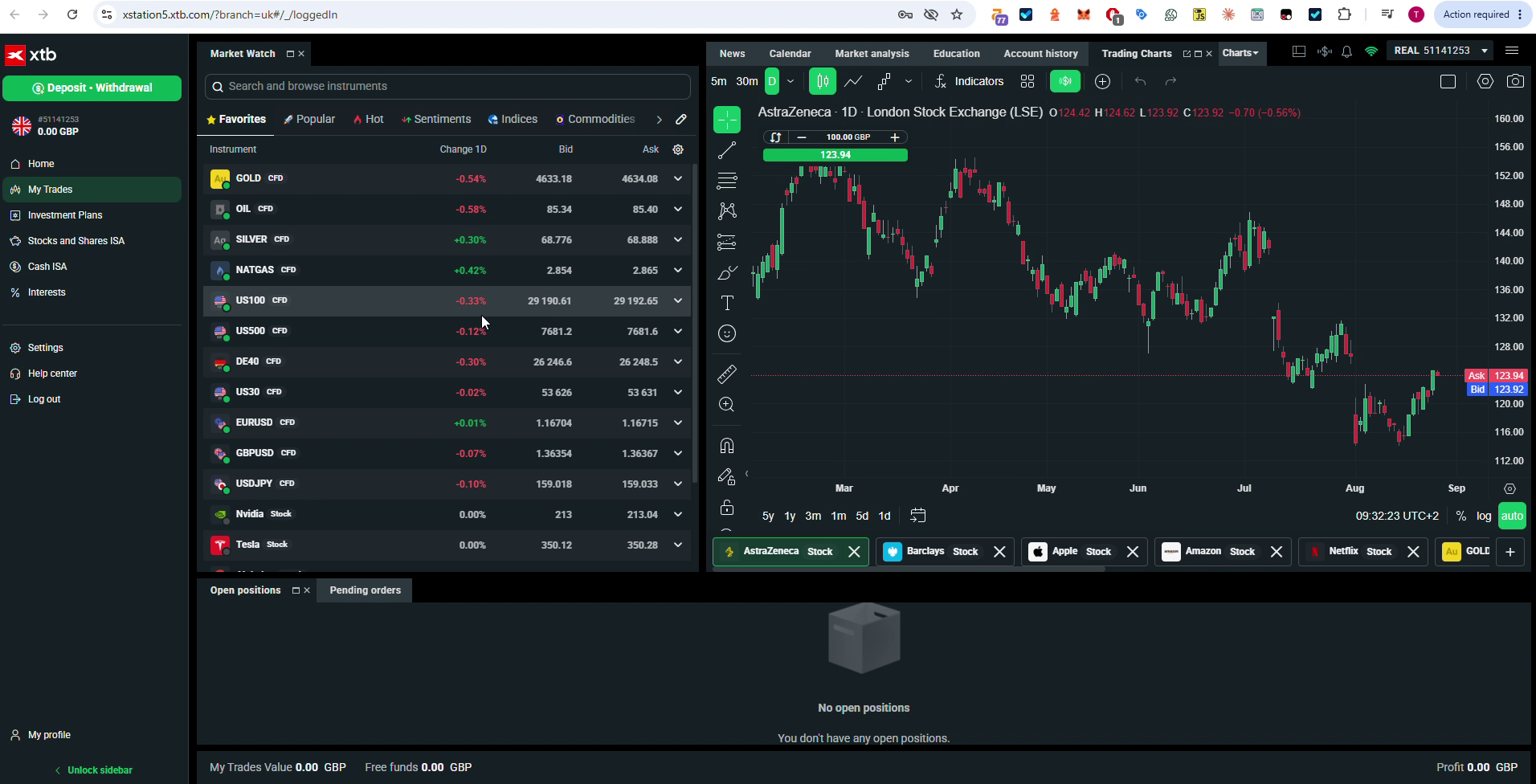Select the text annotation tool
This screenshot has height=784, width=1536.
727,303
